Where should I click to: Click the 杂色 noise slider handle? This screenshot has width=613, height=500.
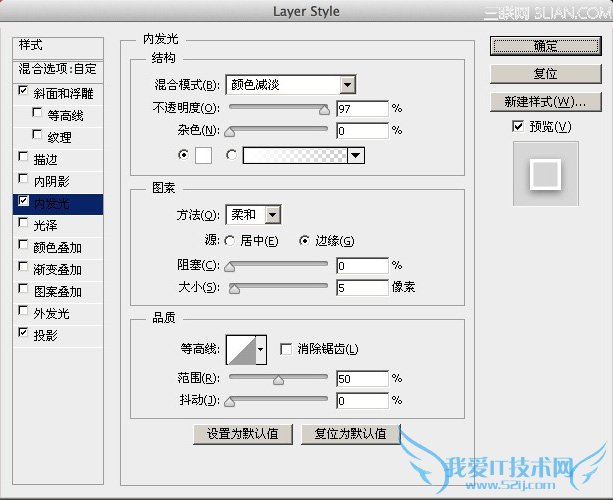click(x=230, y=132)
